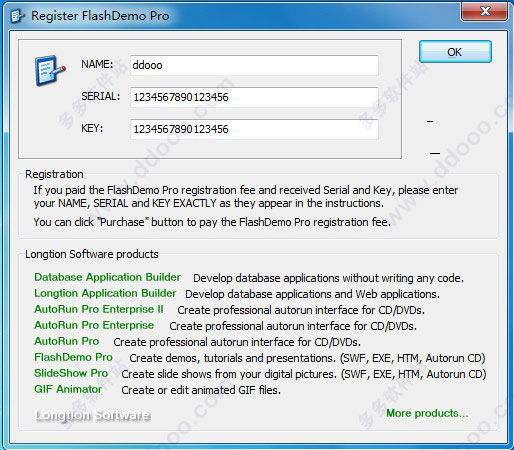Select the KEY input field

click(254, 129)
